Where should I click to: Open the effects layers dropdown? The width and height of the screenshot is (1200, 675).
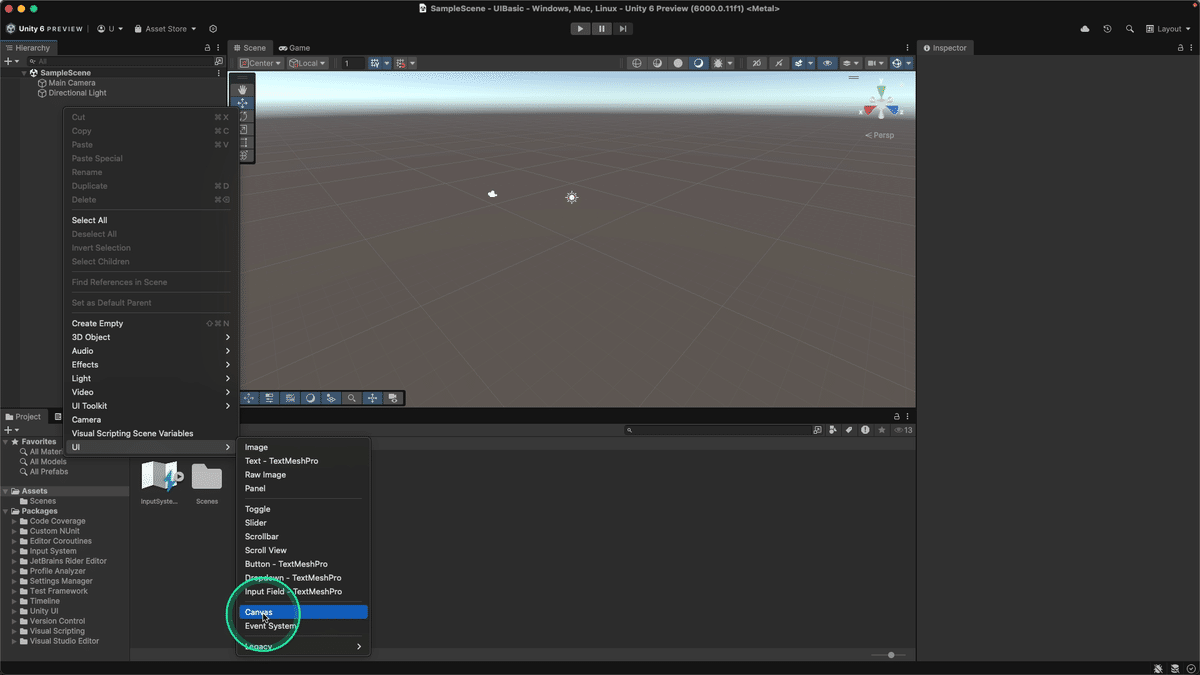click(x=803, y=63)
